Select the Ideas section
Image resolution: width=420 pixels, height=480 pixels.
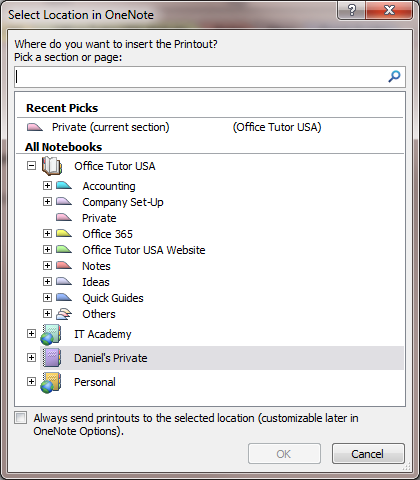pyautogui.click(x=96, y=282)
